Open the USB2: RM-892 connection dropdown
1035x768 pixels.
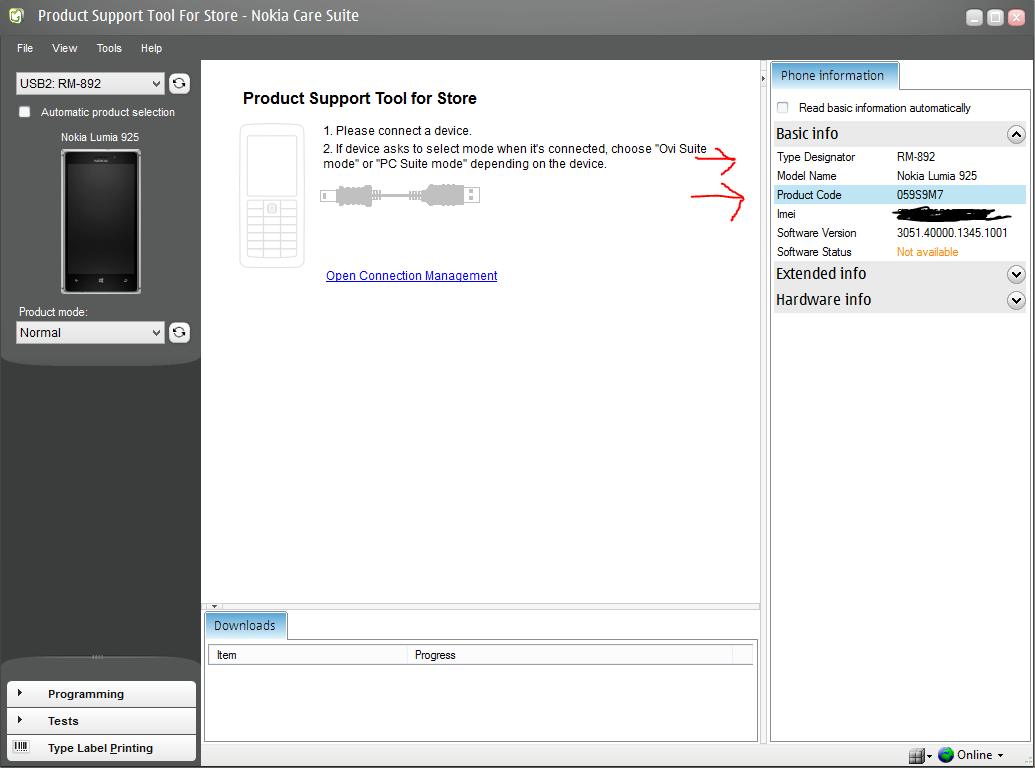click(x=90, y=84)
